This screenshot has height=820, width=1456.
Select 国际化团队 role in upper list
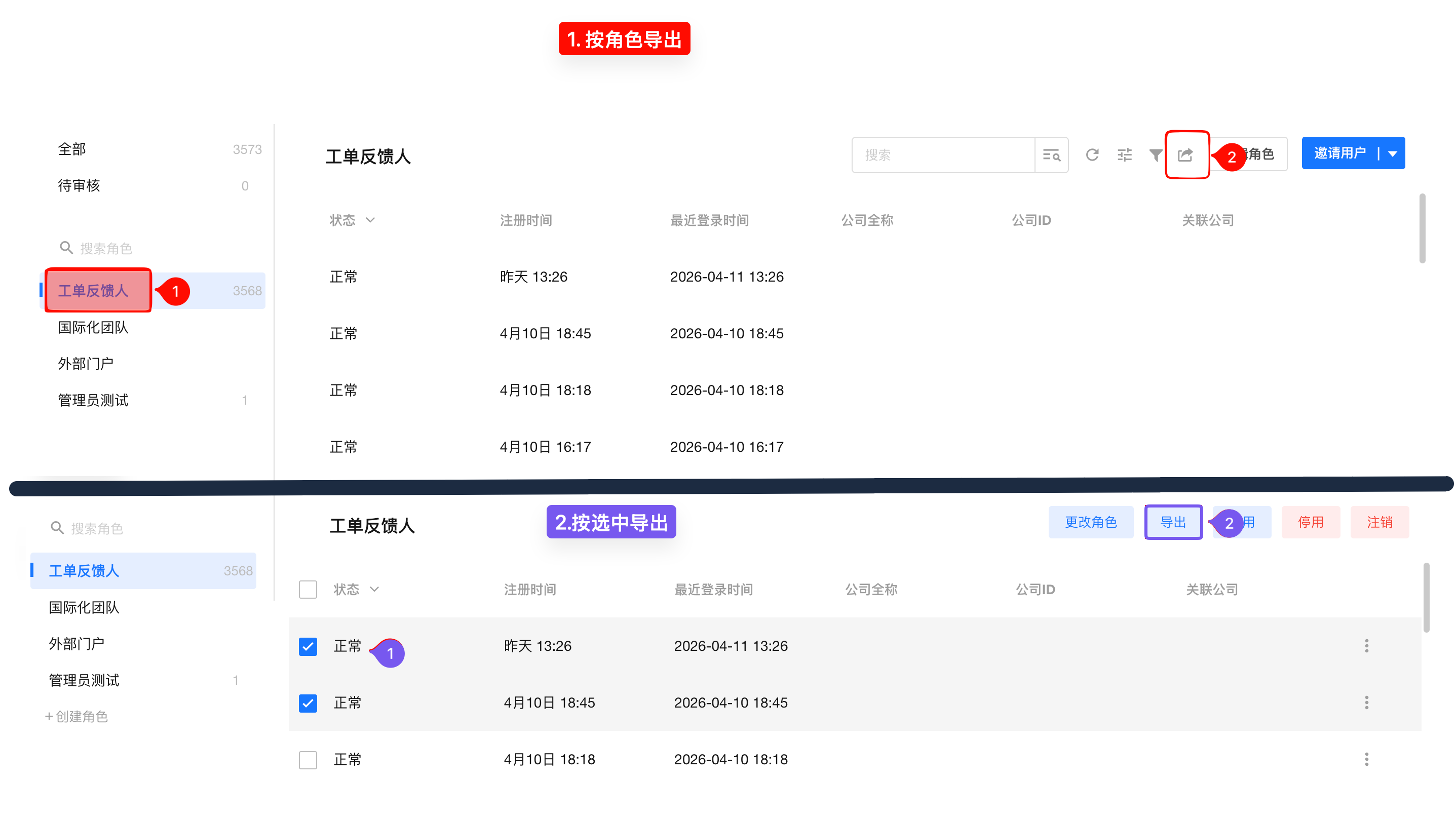point(93,327)
